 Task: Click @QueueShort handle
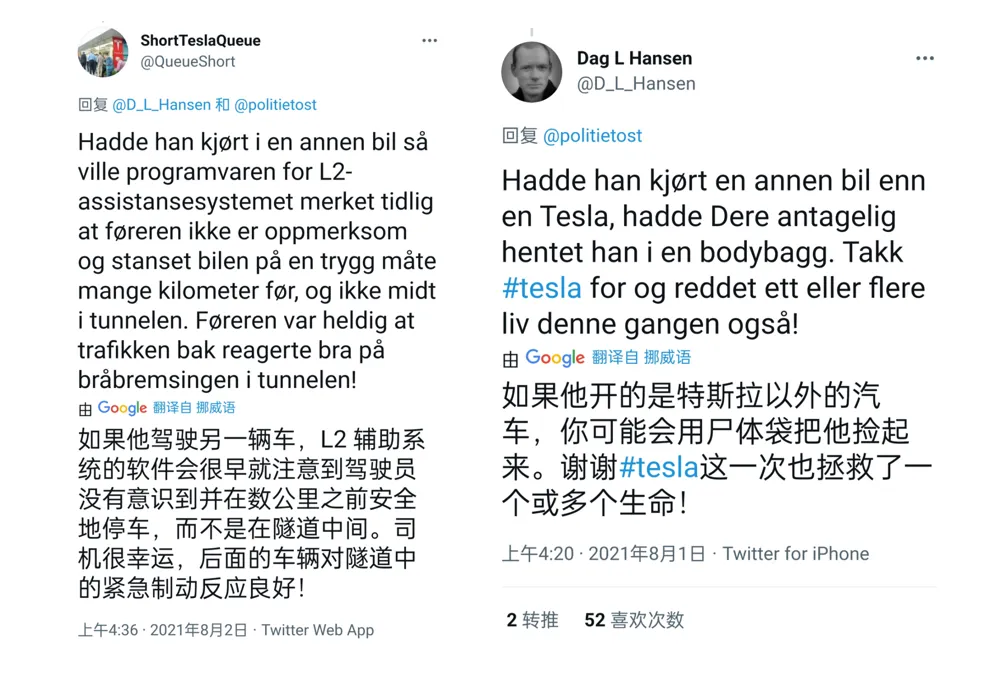(188, 61)
